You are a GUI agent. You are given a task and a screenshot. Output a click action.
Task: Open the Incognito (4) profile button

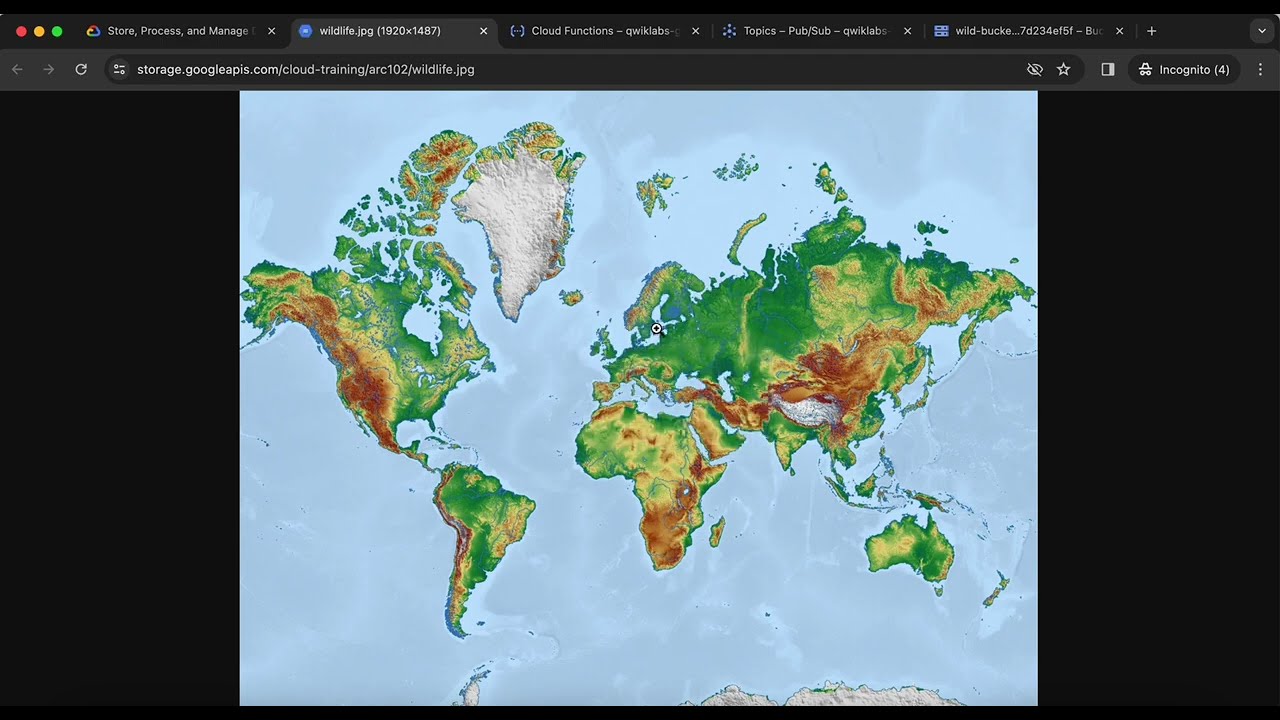click(x=1185, y=69)
